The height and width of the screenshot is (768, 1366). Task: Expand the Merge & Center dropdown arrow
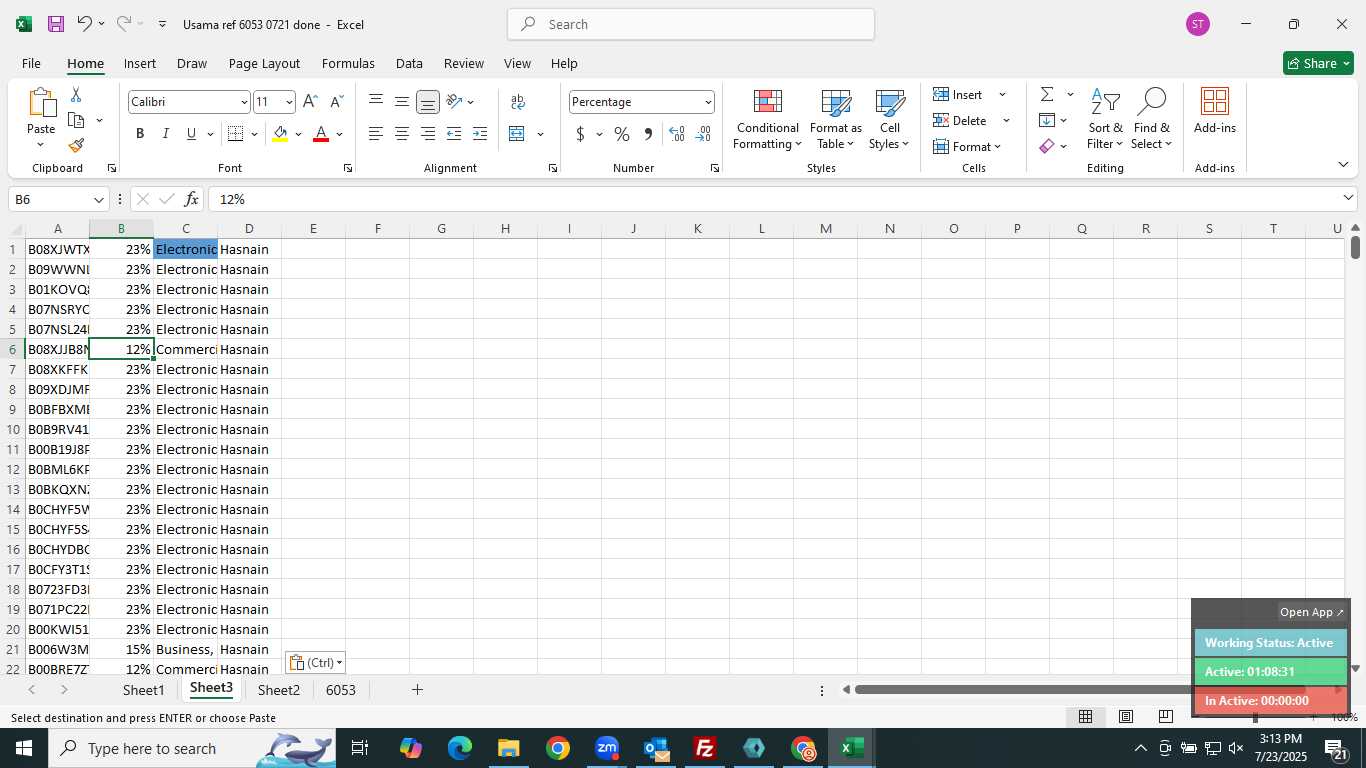pos(540,134)
